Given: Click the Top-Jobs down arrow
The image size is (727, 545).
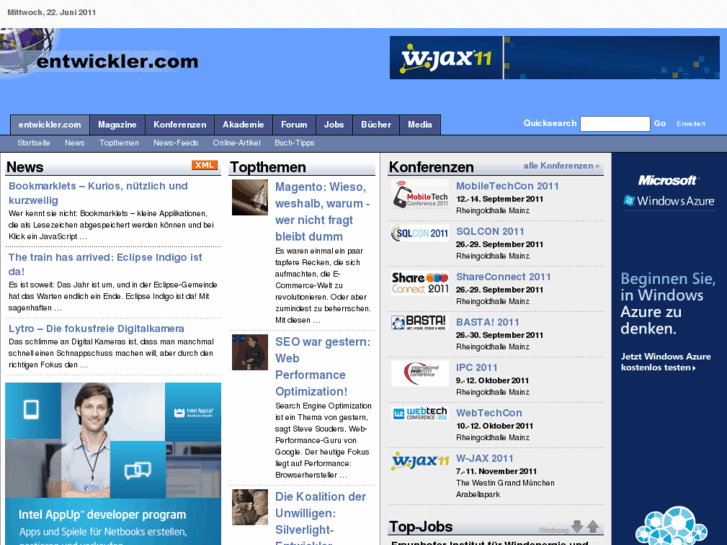Looking at the screenshot, I should click(x=577, y=526).
